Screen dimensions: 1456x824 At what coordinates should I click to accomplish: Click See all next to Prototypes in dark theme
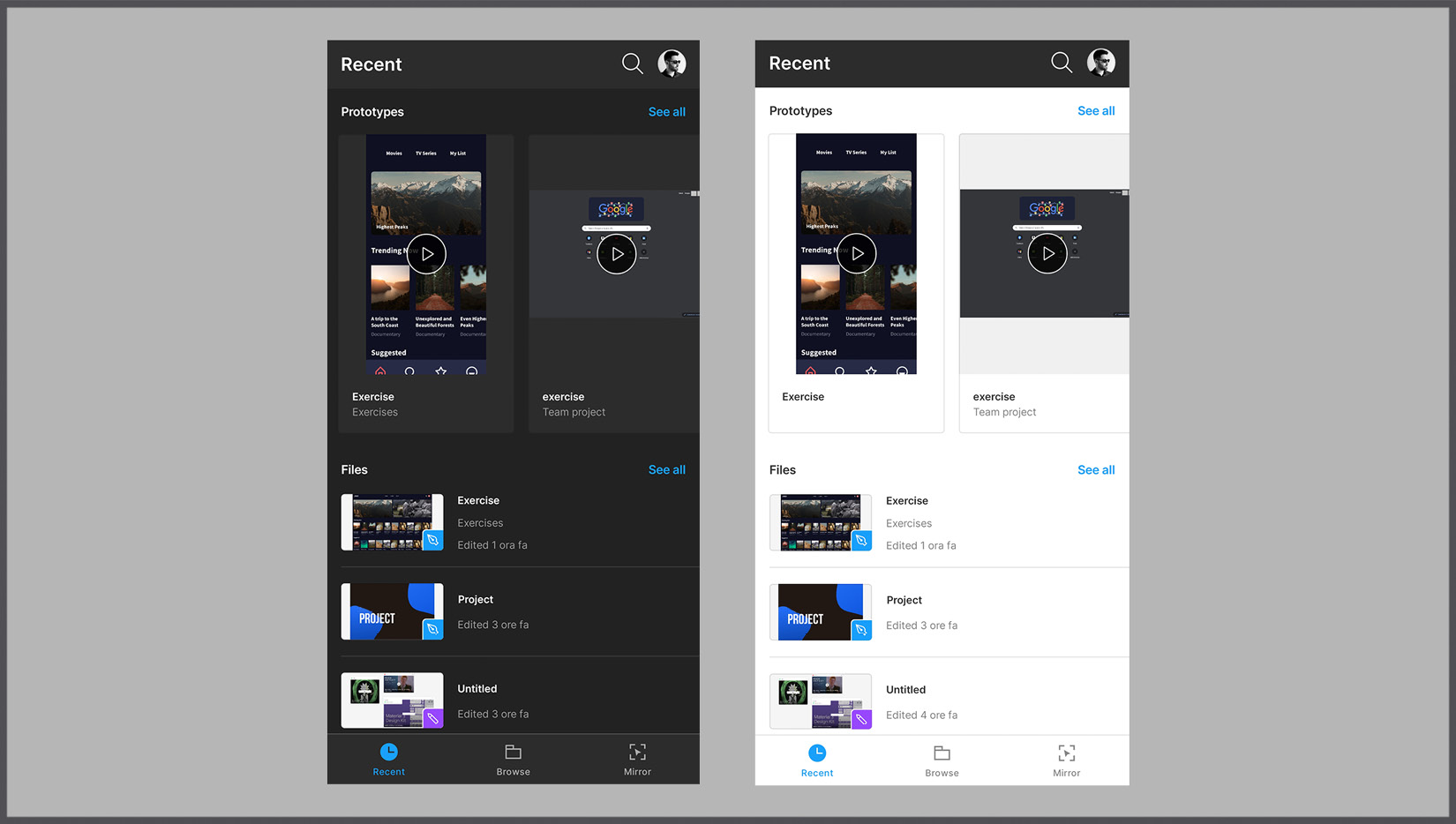point(666,111)
